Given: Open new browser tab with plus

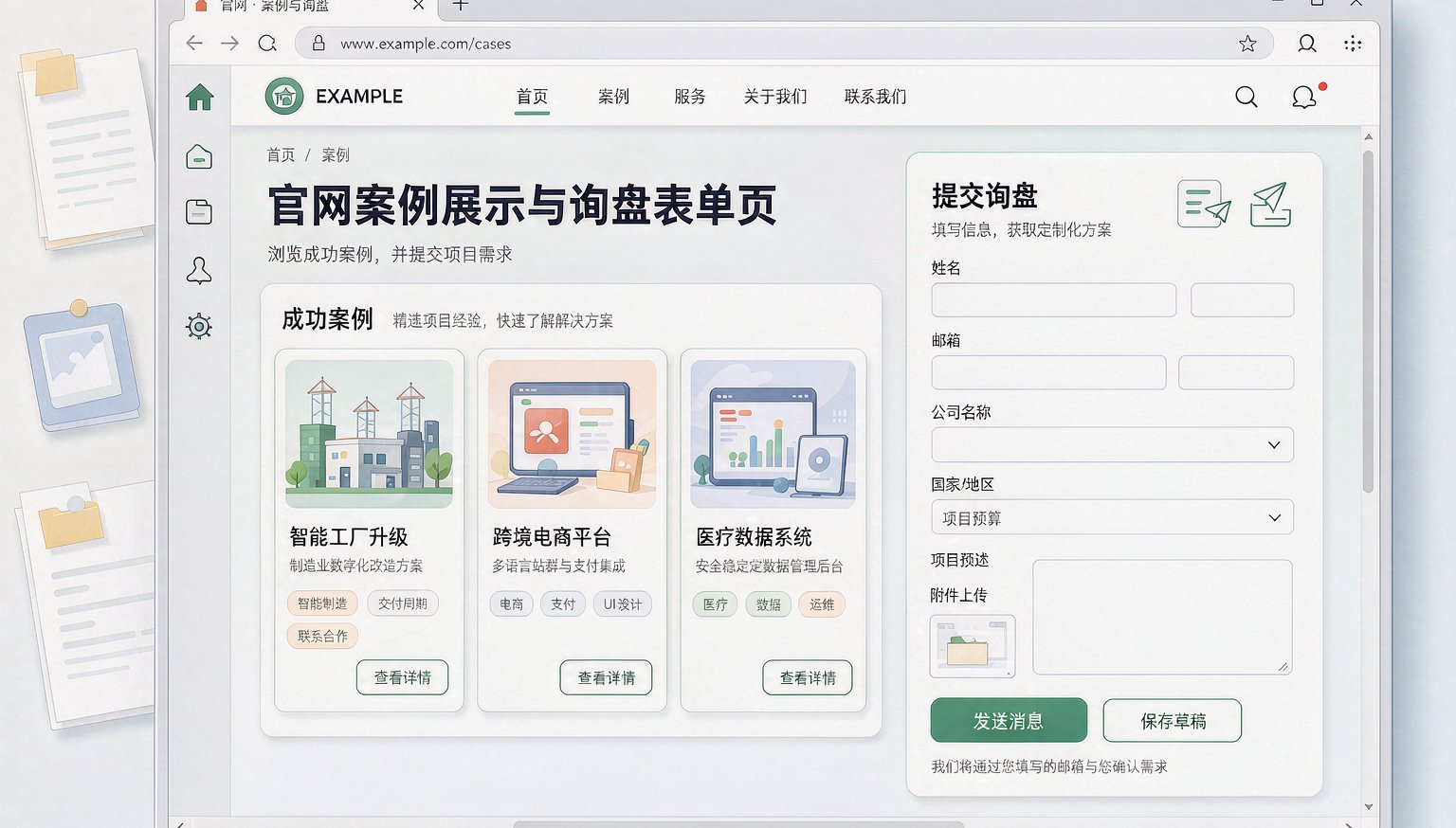Looking at the screenshot, I should point(461,5).
